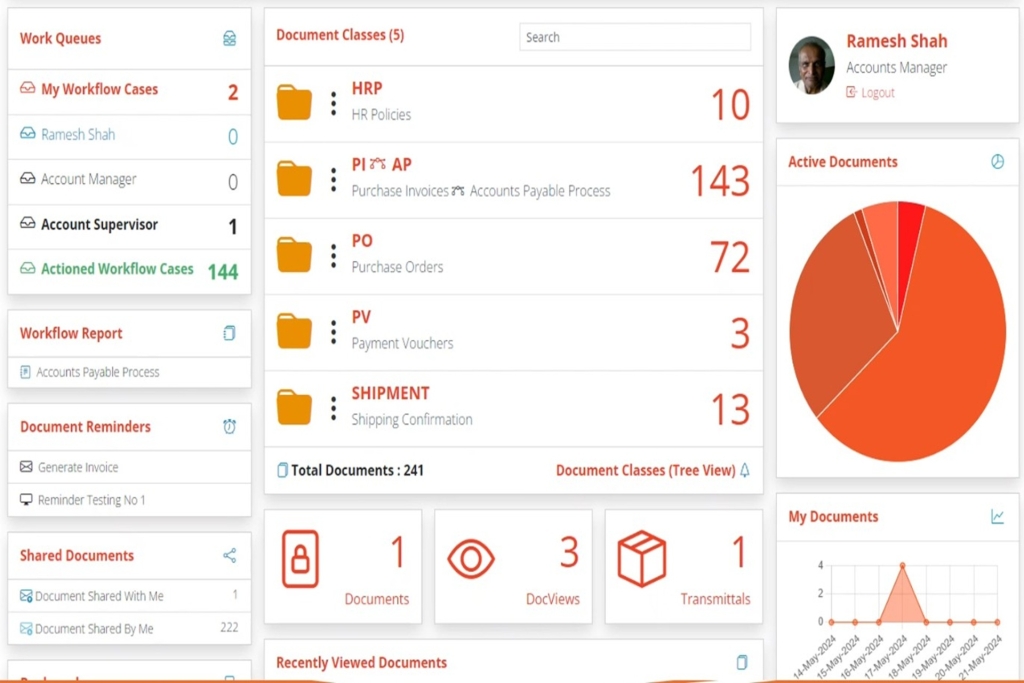
Task: Open the Active Documents pie chart icon
Action: [x=997, y=161]
